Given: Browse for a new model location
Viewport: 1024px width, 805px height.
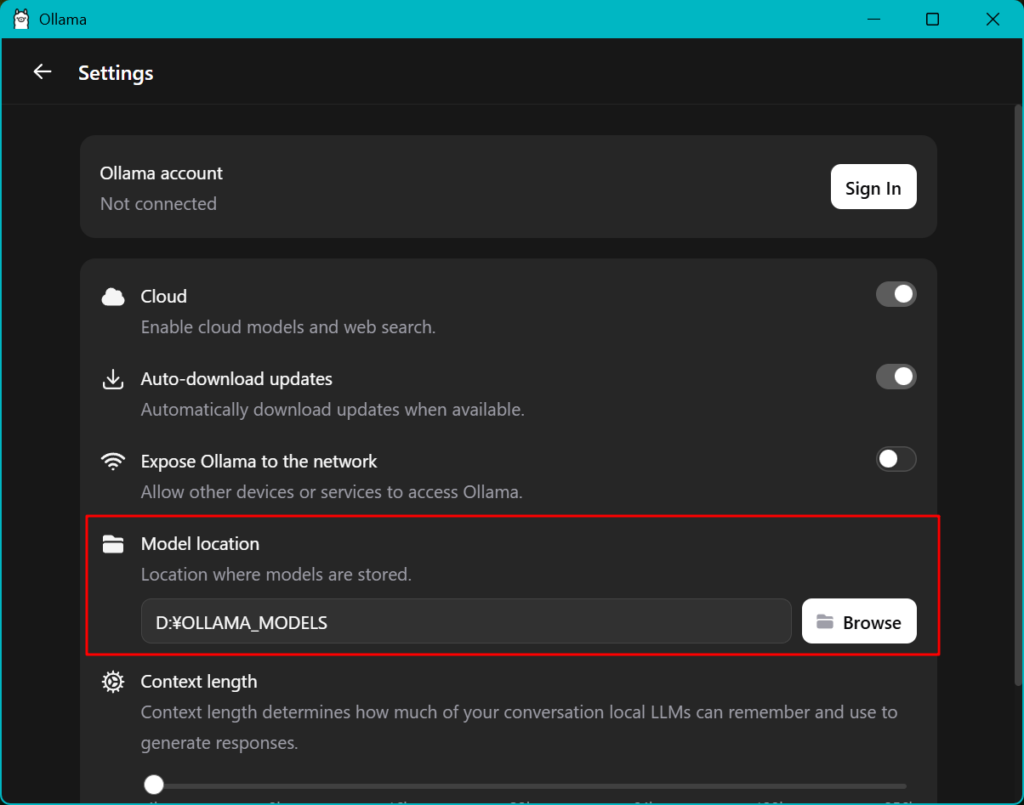Looking at the screenshot, I should click(859, 621).
